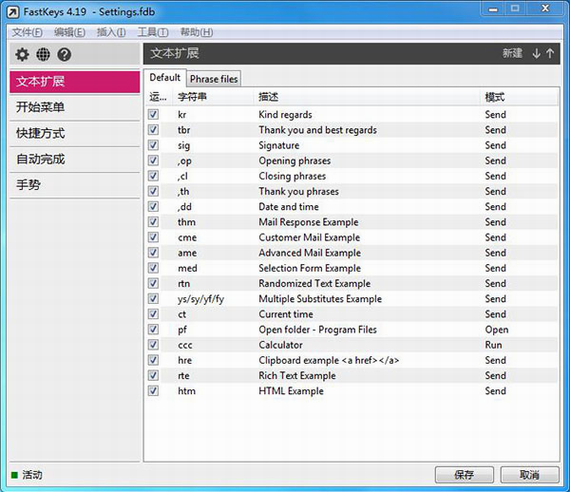The image size is (570, 492).
Task: Disable the 'ccc' Calculator shortcut checkbox
Action: pyautogui.click(x=153, y=345)
